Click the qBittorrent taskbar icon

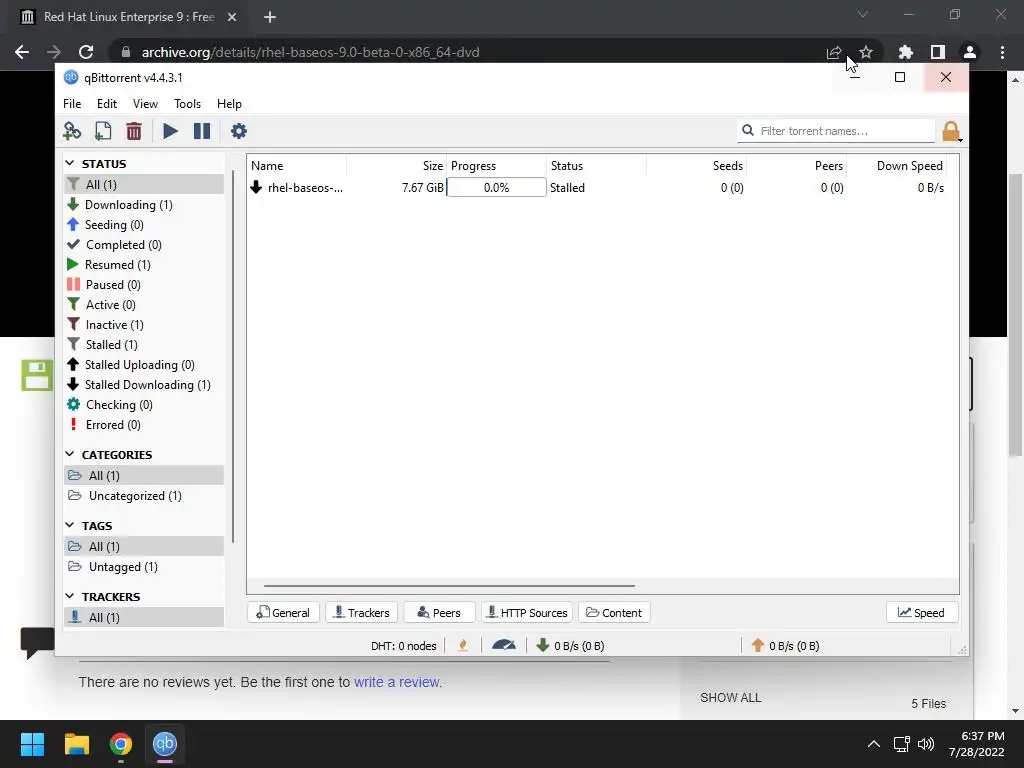[x=165, y=744]
